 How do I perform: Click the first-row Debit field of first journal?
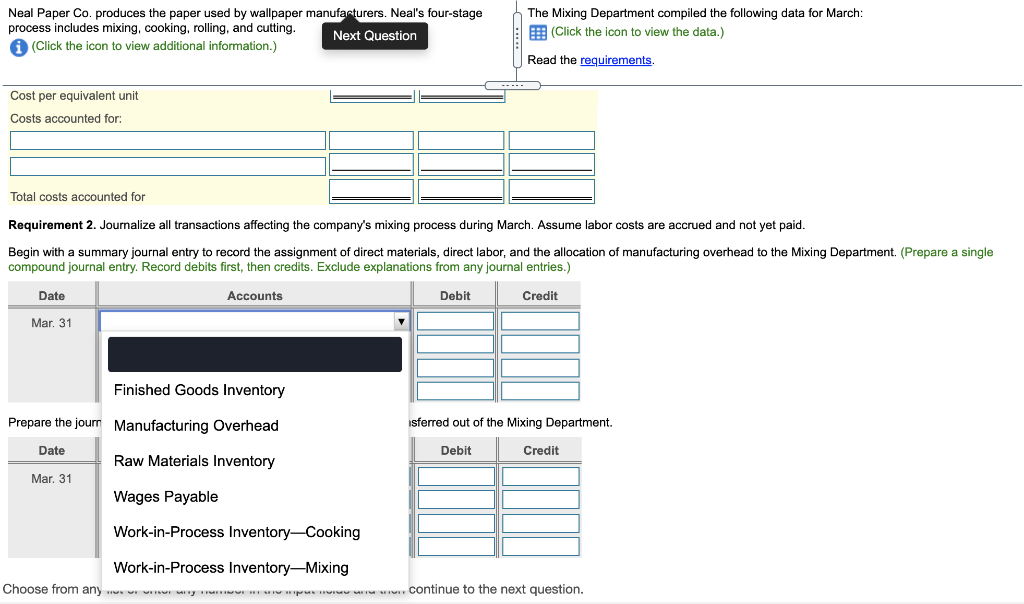tap(455, 321)
